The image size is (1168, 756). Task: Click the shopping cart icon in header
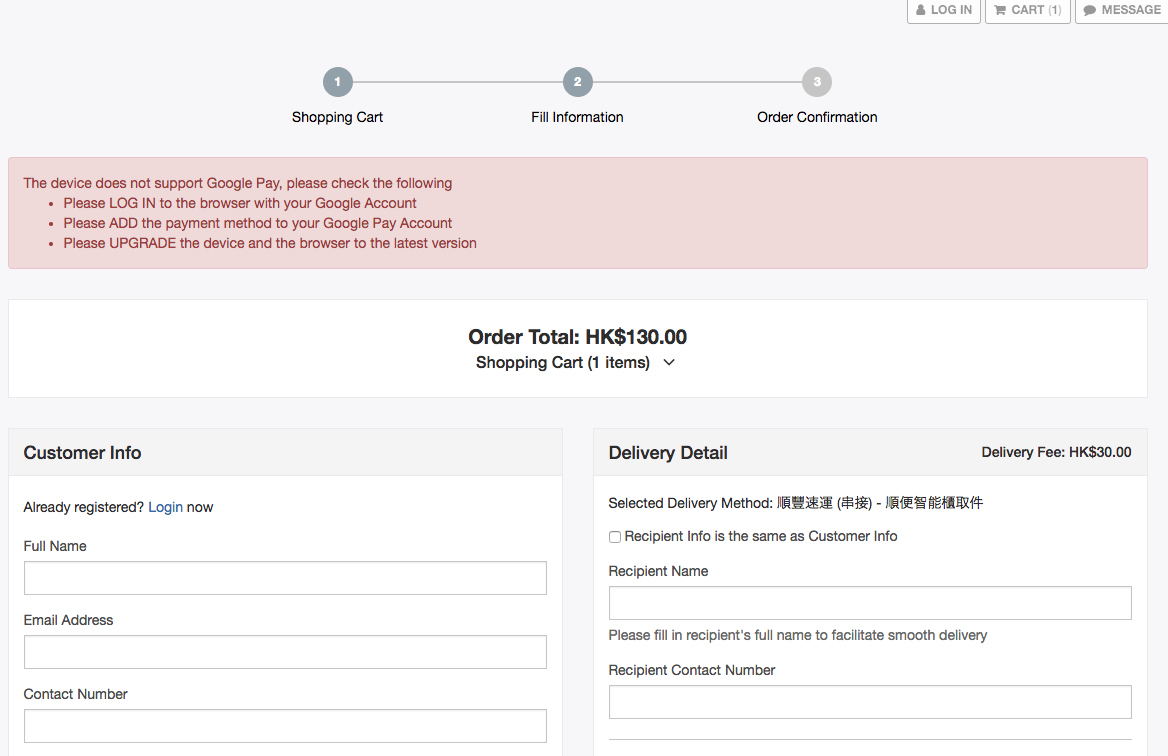tap(1000, 10)
